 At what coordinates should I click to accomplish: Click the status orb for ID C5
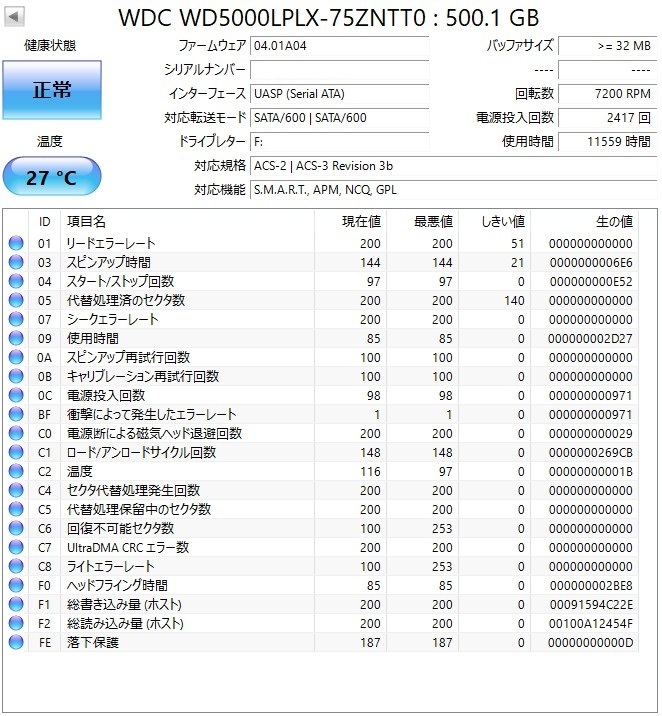click(16, 509)
